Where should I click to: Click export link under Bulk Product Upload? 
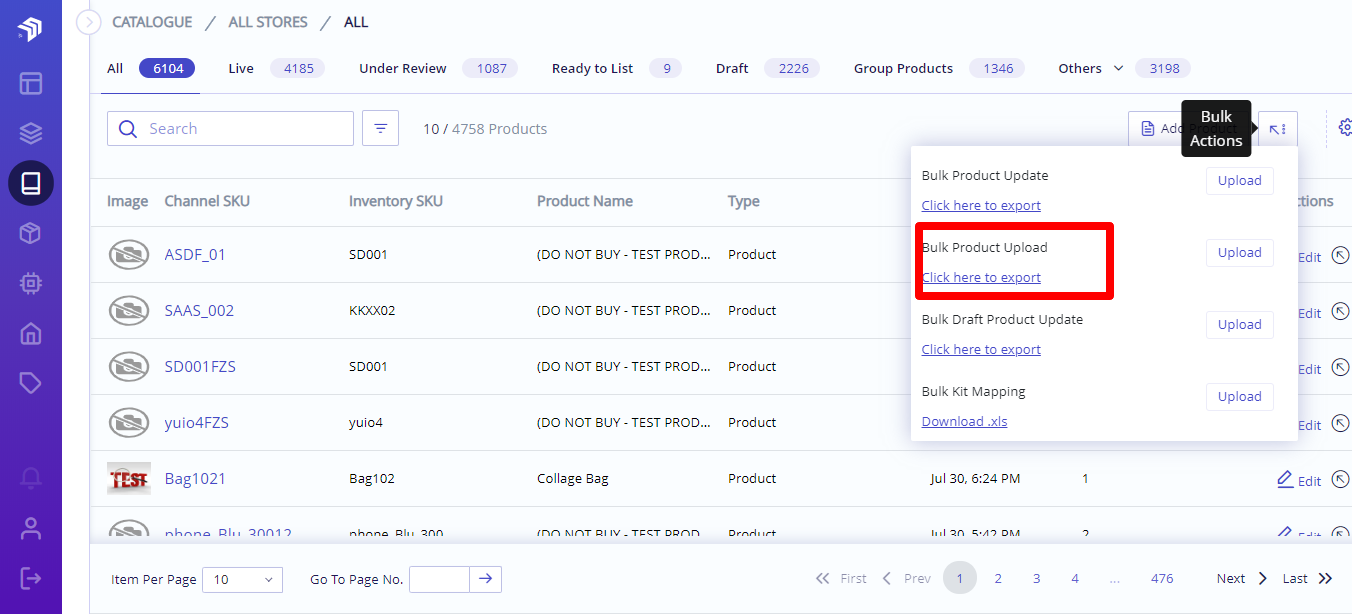(981, 277)
